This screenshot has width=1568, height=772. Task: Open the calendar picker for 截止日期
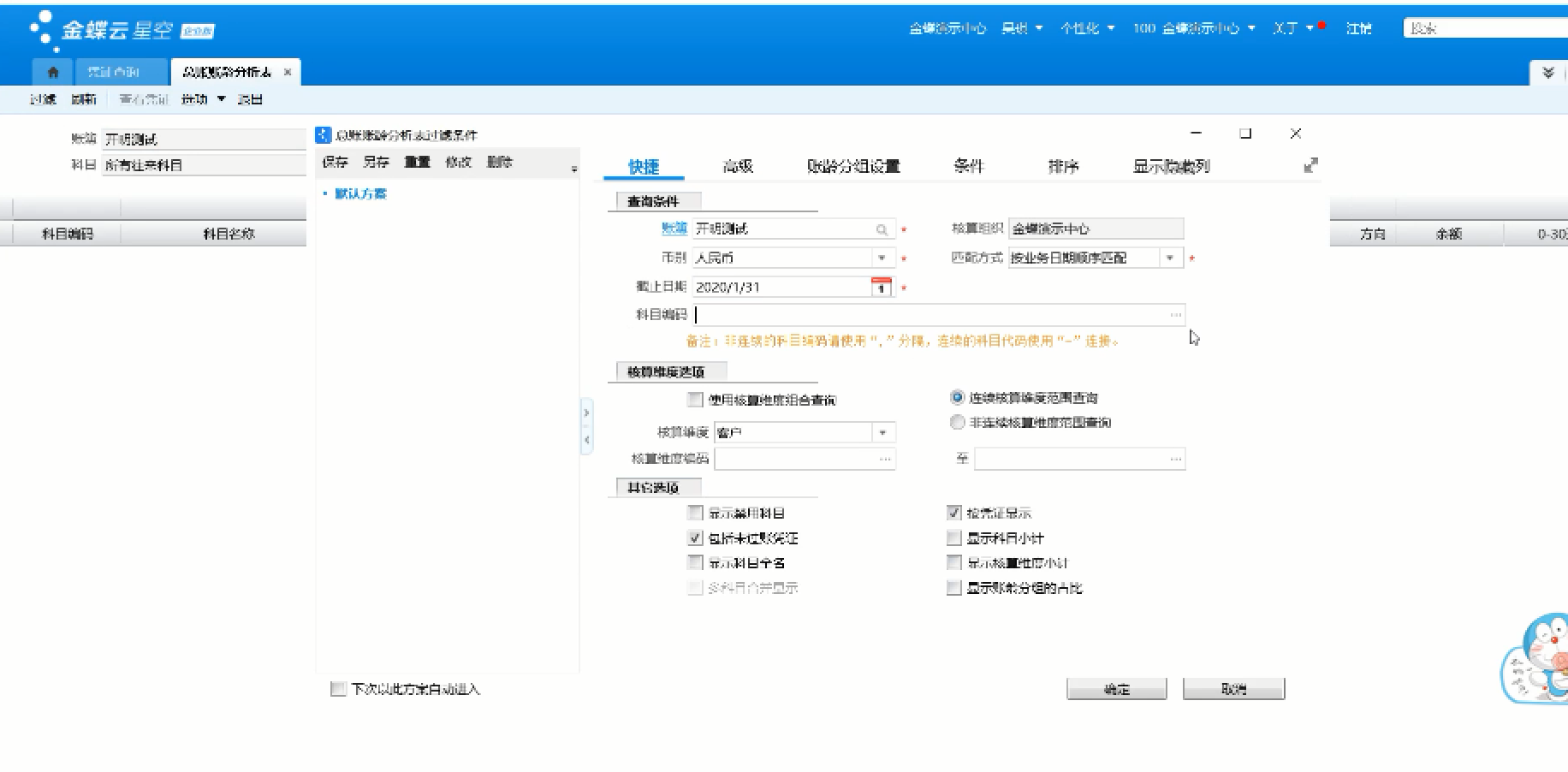tap(881, 288)
